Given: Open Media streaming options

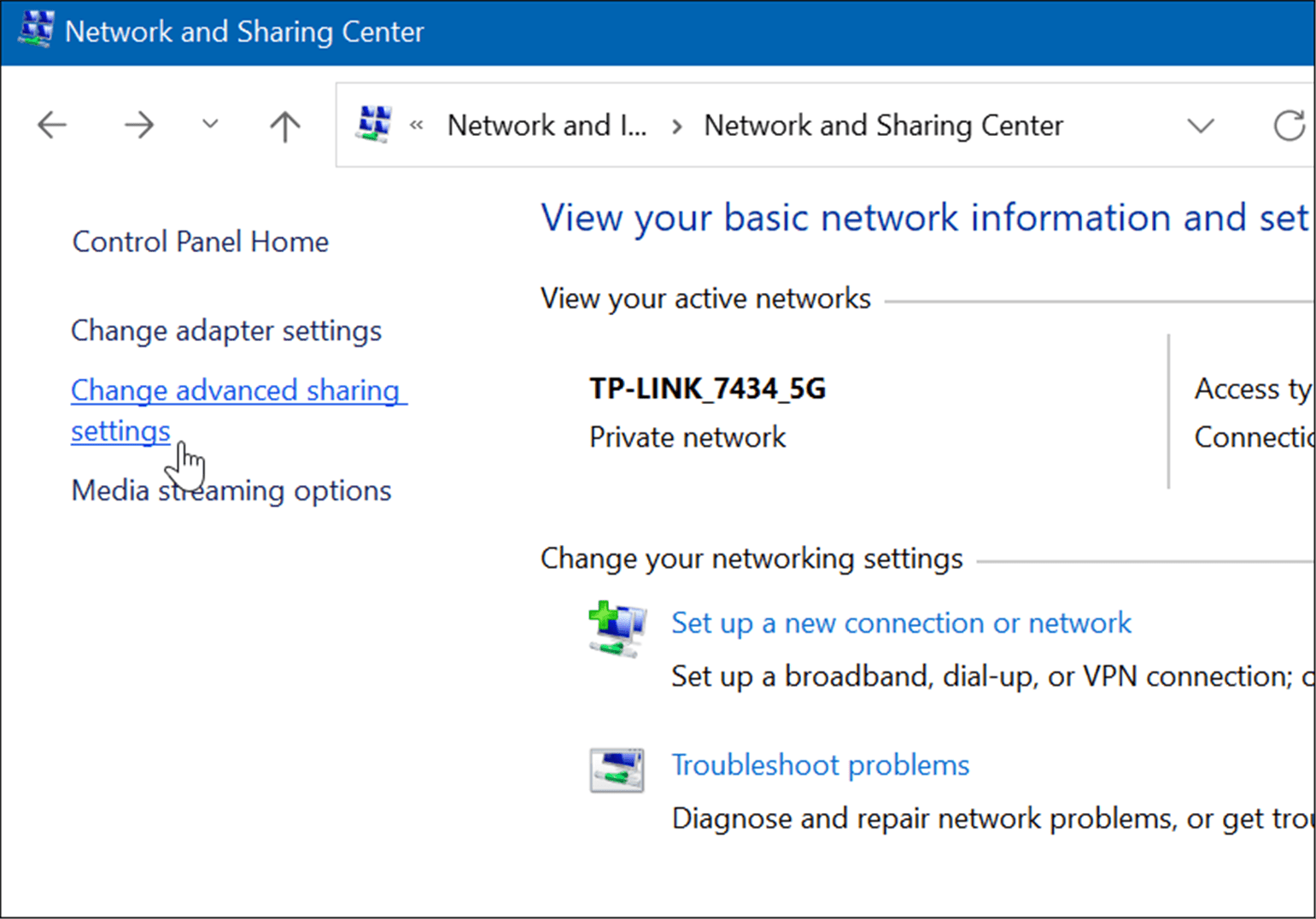Looking at the screenshot, I should [231, 490].
